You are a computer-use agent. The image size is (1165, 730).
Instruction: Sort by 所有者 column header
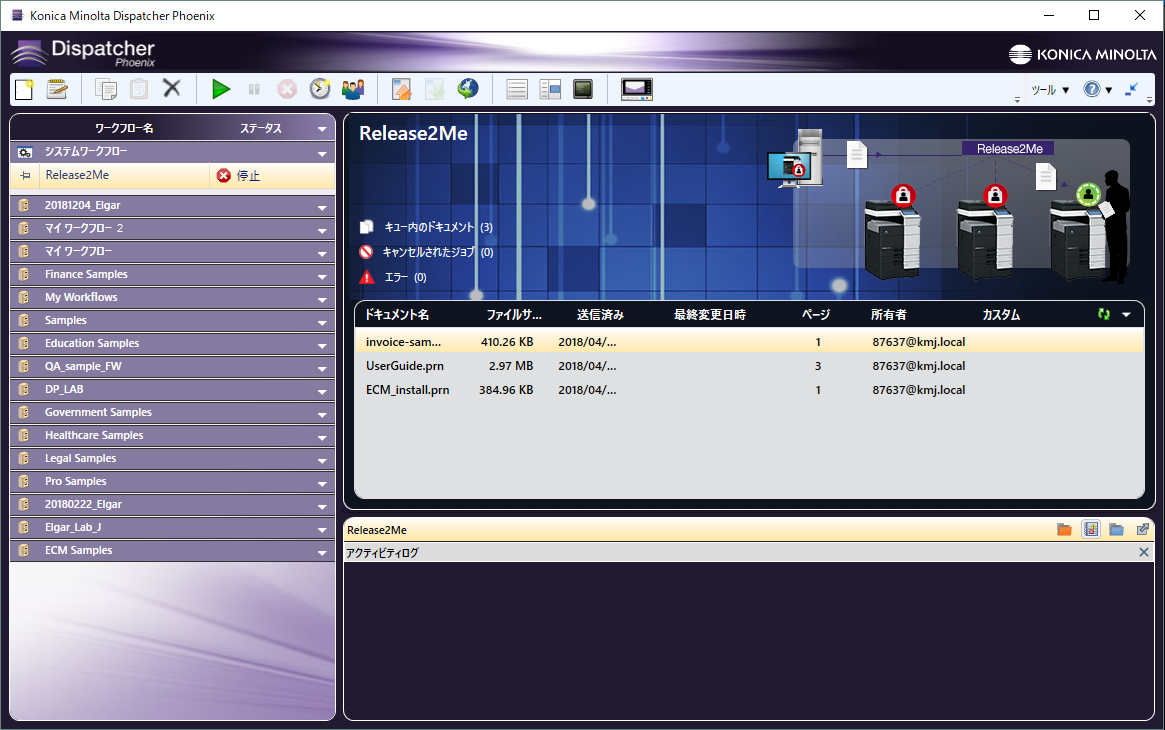889,315
